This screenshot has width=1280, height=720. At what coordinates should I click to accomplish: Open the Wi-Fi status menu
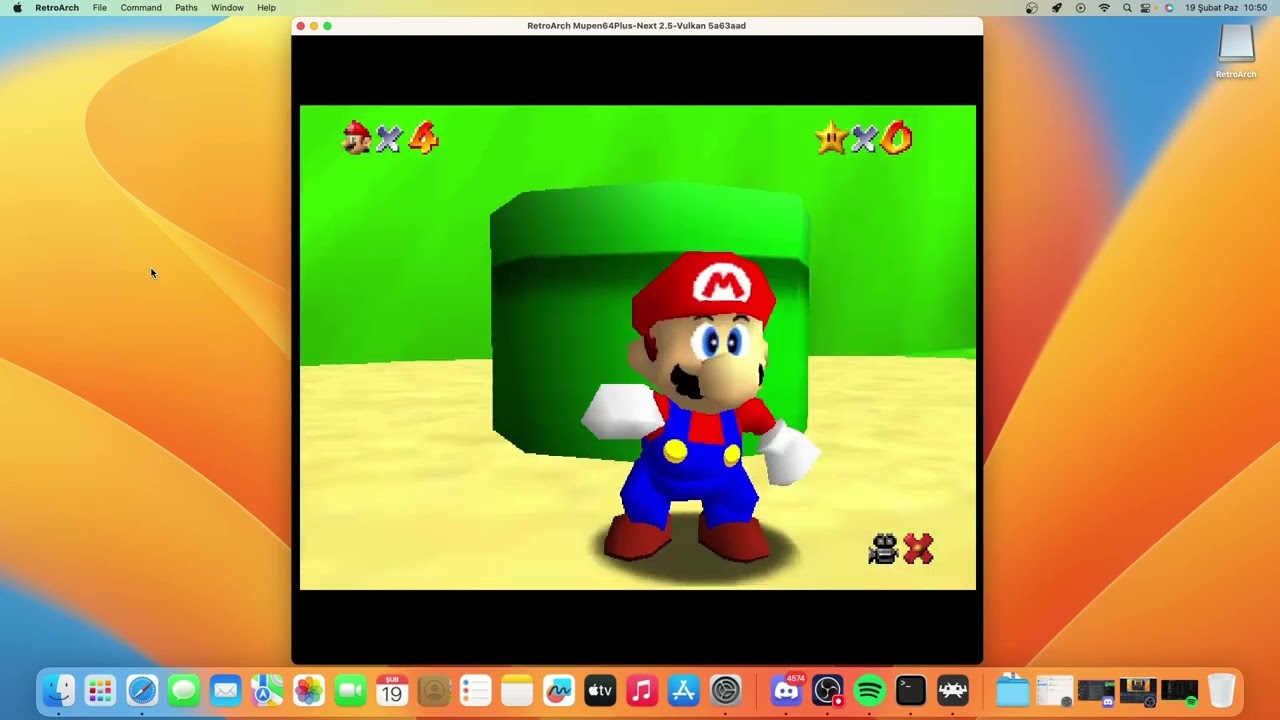click(x=1104, y=8)
